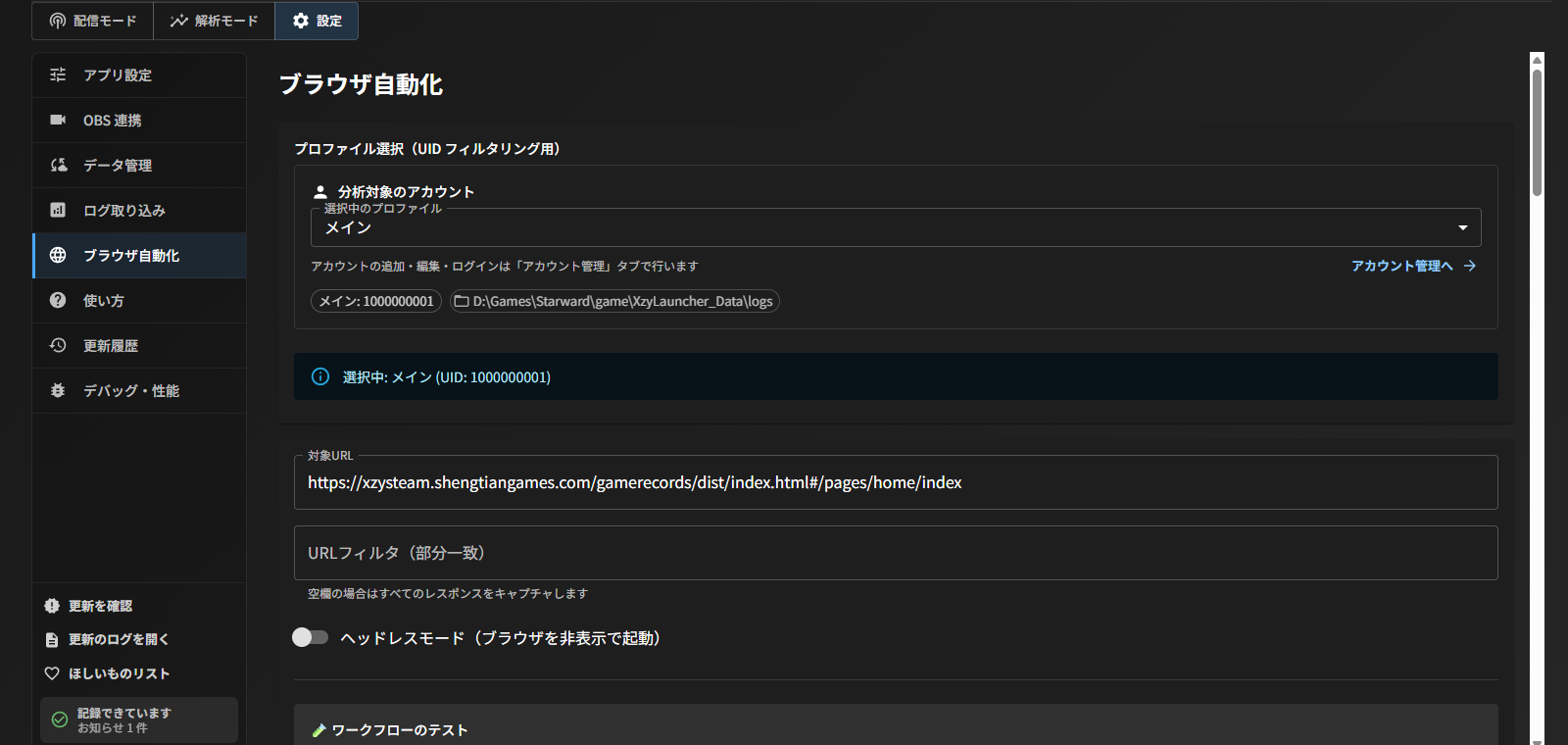Click the プロファイル選択（UID フィルタリング用）label
The width and height of the screenshot is (1568, 745).
[427, 149]
